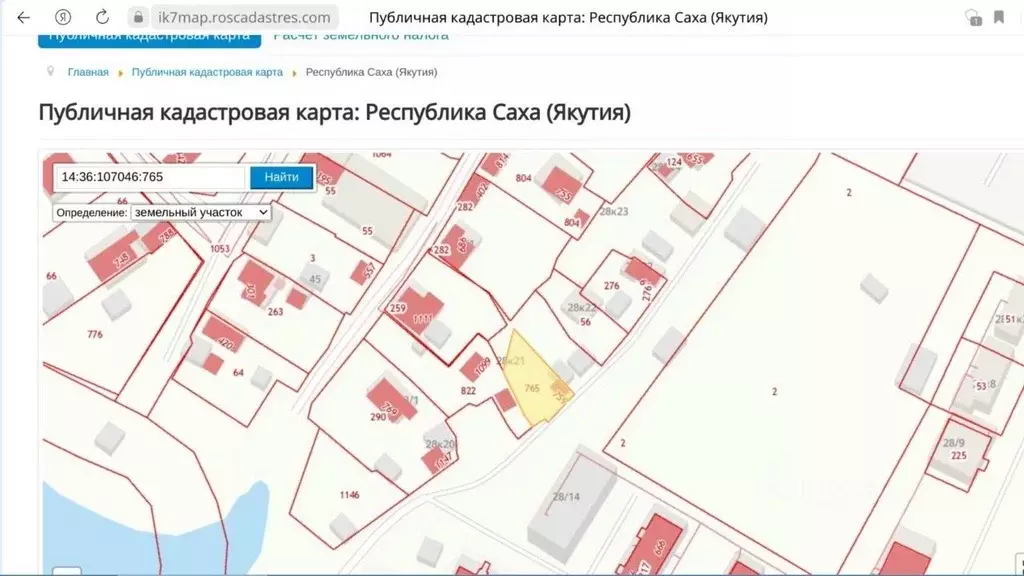Viewport: 1024px width, 576px height.
Task: Open the Расчёт земельного налога tab
Action: (x=360, y=34)
